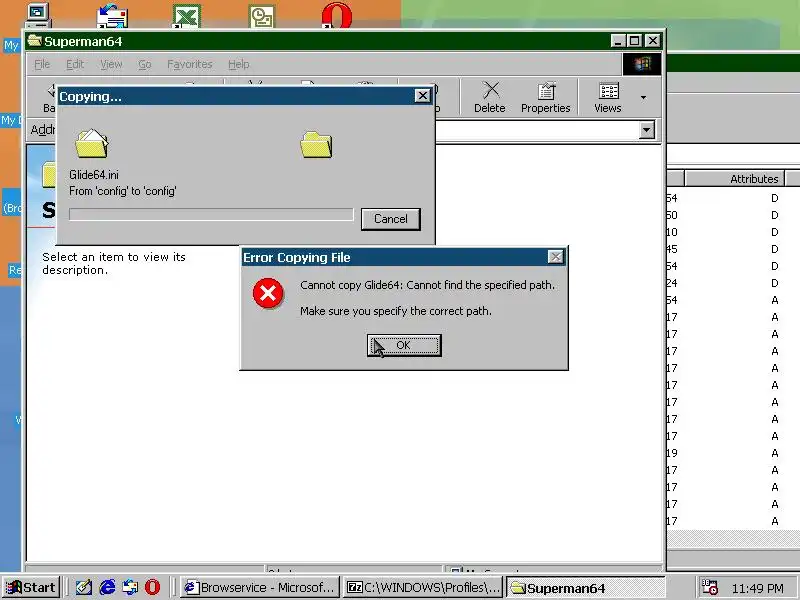The width and height of the screenshot is (800, 600).
Task: Open the View menu
Action: 111,64
